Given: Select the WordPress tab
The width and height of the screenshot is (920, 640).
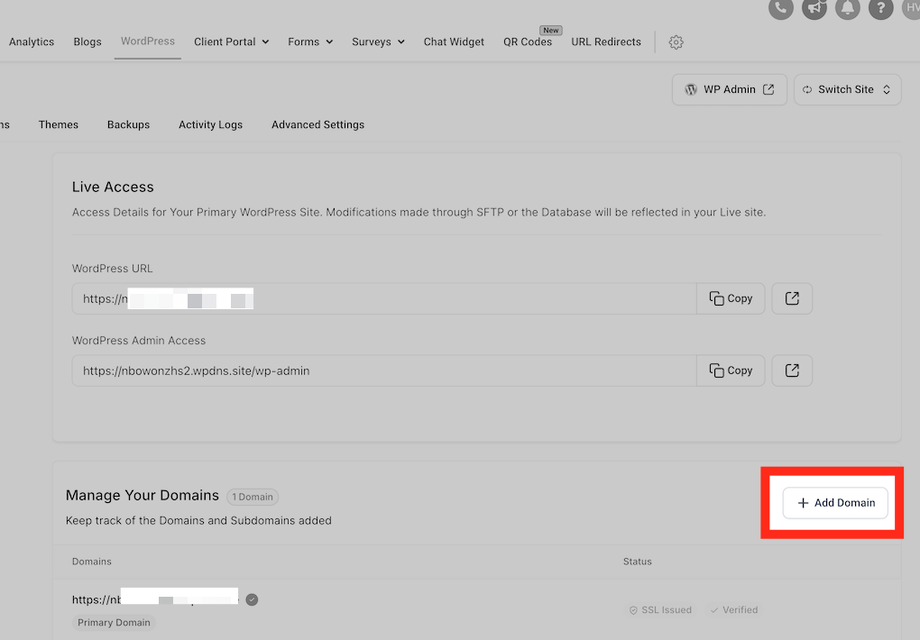Looking at the screenshot, I should click(x=148, y=41).
